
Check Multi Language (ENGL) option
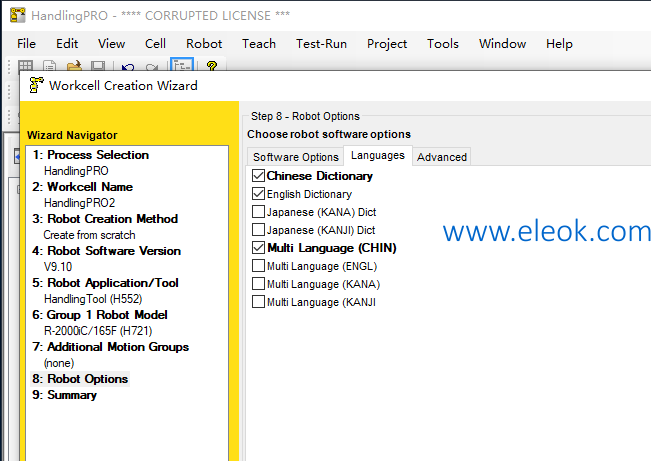tap(258, 265)
